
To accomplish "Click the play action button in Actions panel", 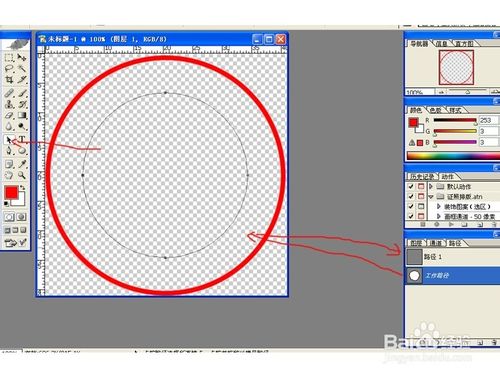I will 451,225.
